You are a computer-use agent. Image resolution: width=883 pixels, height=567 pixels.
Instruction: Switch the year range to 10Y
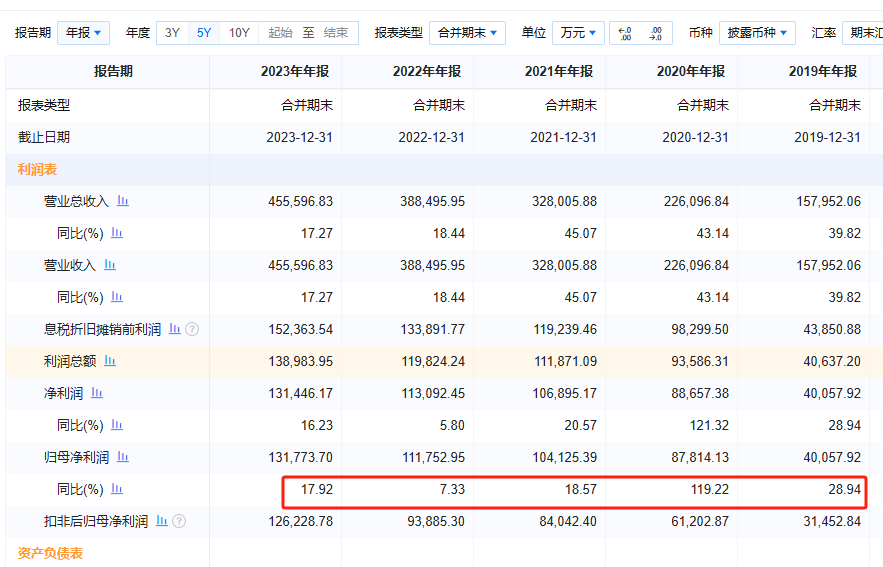(x=239, y=33)
